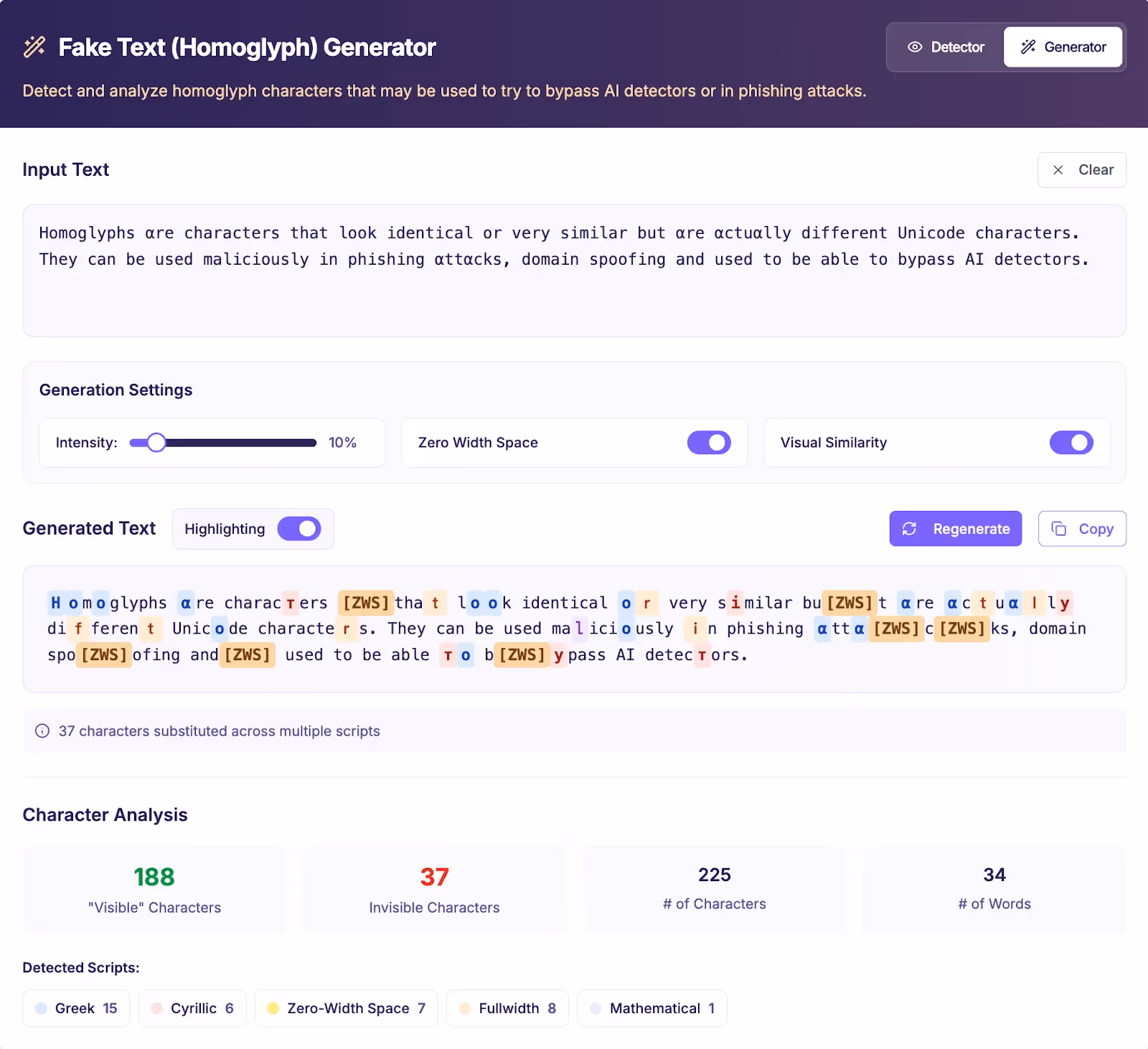Select the Mathematical 1 script chip
The height and width of the screenshot is (1049, 1148).
652,1008
